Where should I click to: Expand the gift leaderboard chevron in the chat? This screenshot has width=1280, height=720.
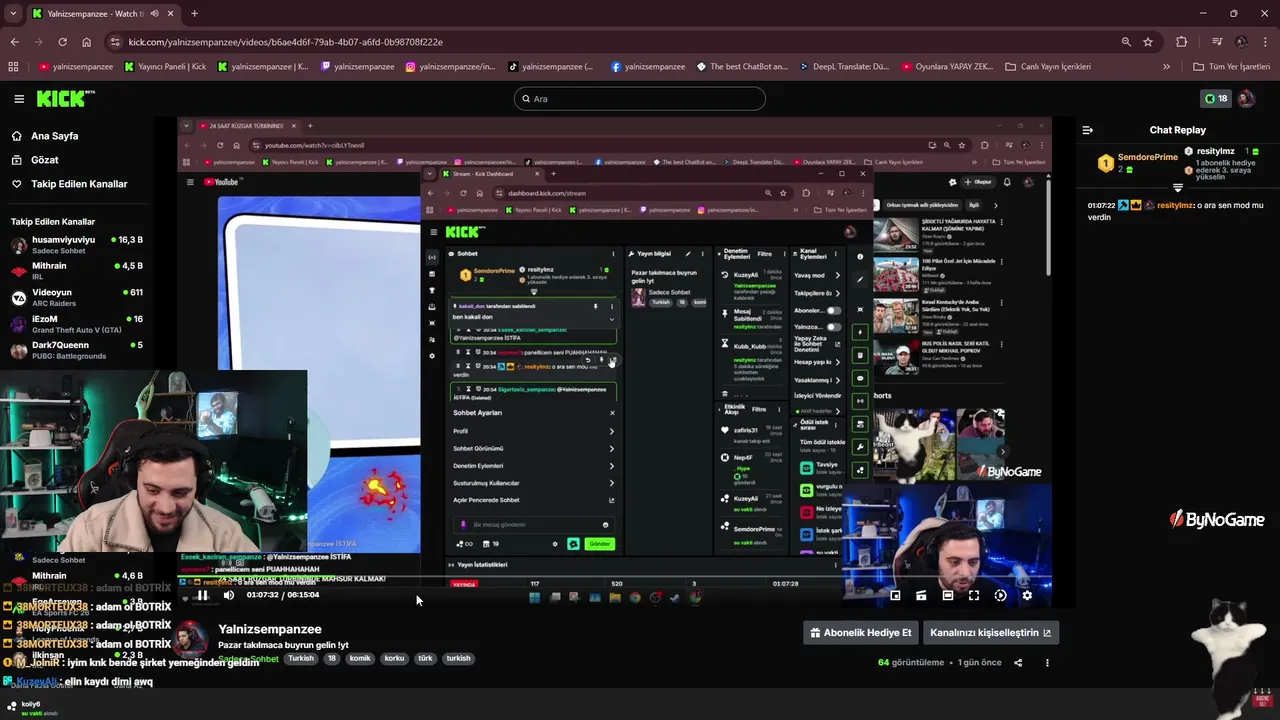(1178, 187)
